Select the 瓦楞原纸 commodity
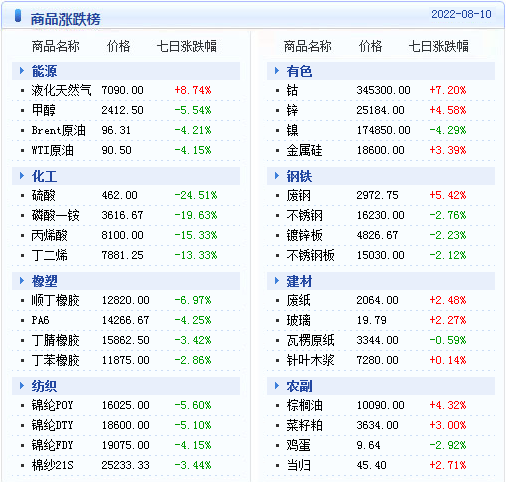 click(x=310, y=340)
